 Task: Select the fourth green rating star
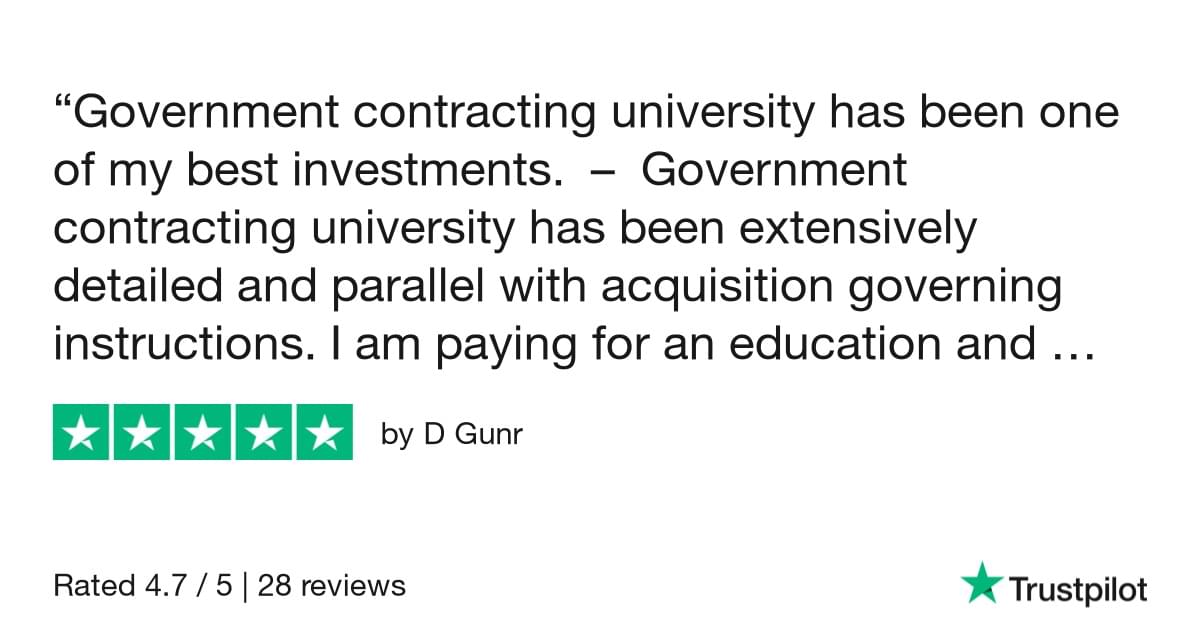pyautogui.click(x=263, y=432)
